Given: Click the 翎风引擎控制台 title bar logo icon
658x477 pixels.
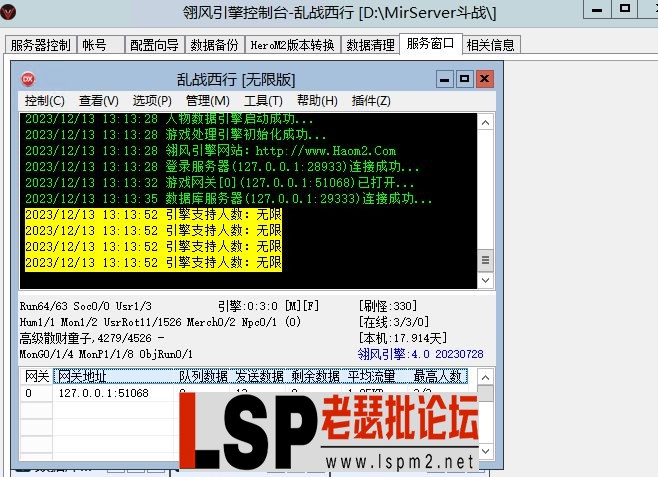Looking at the screenshot, I should click(8, 12).
